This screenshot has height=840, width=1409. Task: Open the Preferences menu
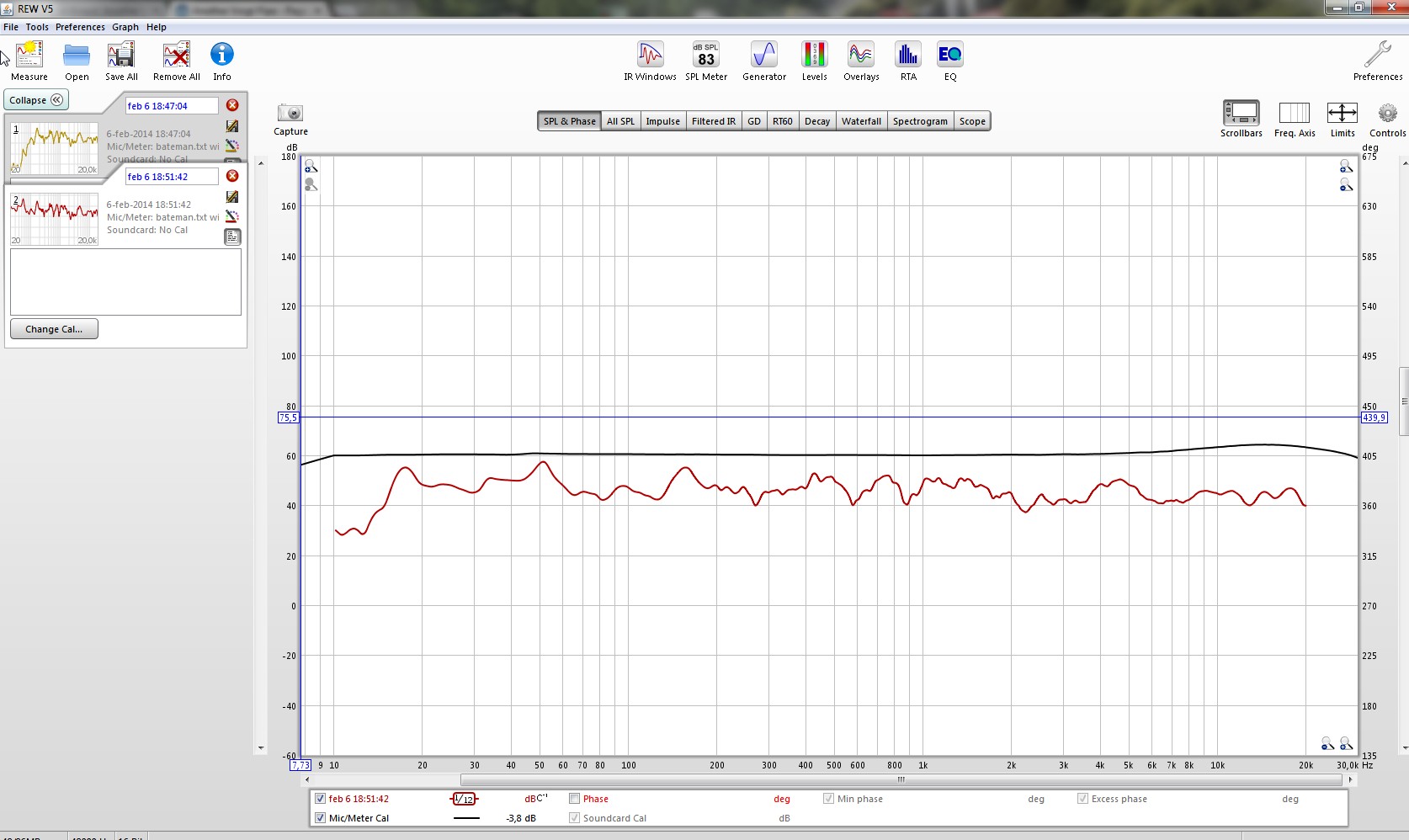point(80,27)
